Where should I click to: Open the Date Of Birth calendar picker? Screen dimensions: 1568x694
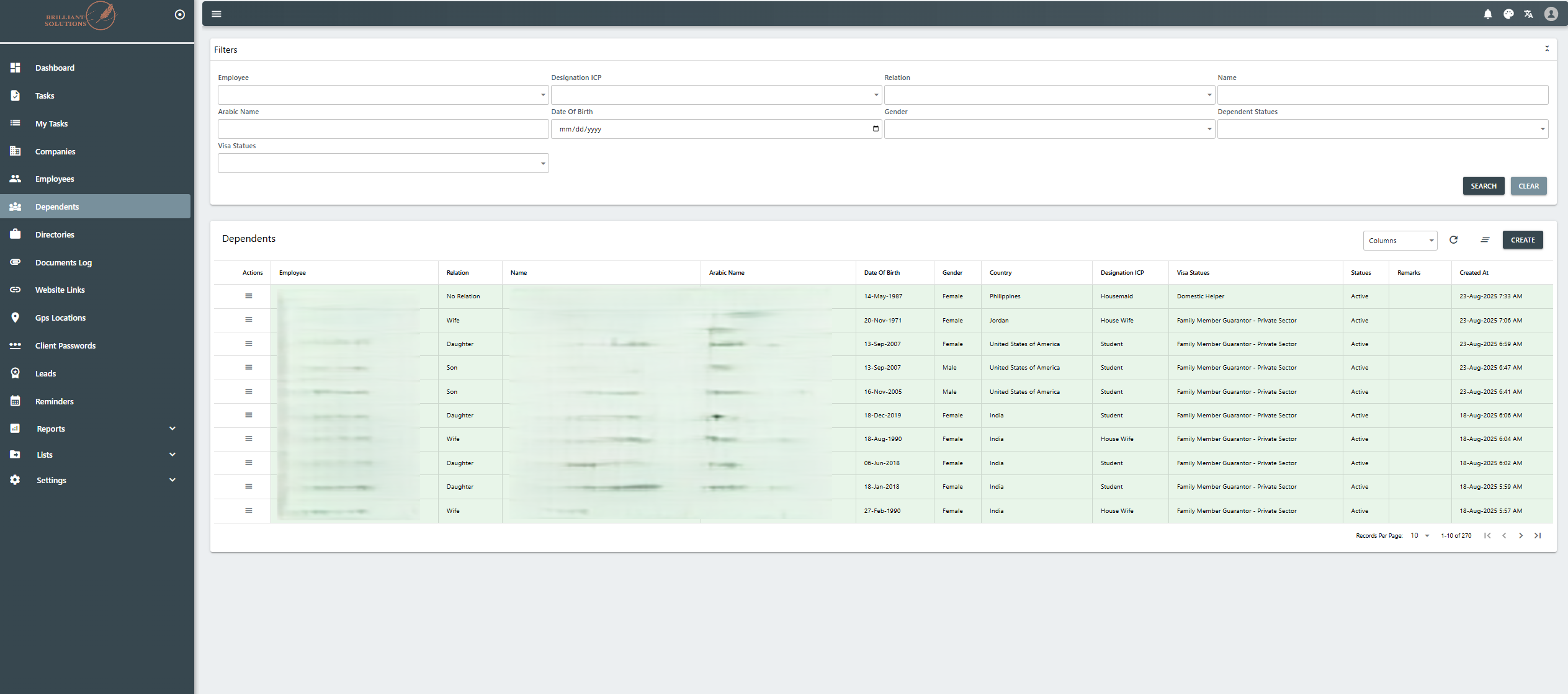point(876,129)
